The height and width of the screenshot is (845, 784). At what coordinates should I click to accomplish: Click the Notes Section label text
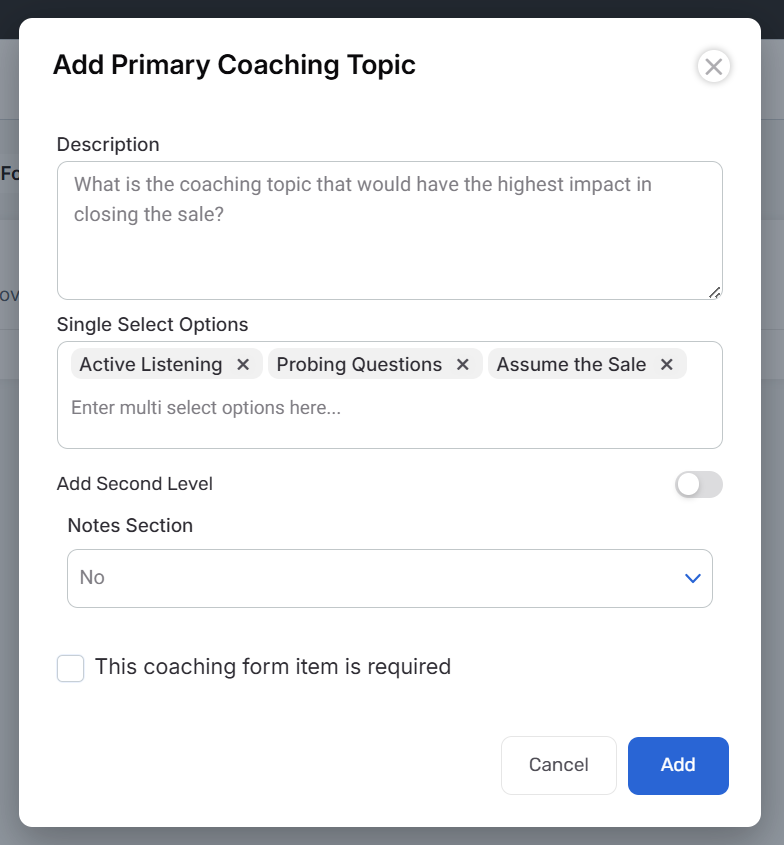click(x=130, y=526)
